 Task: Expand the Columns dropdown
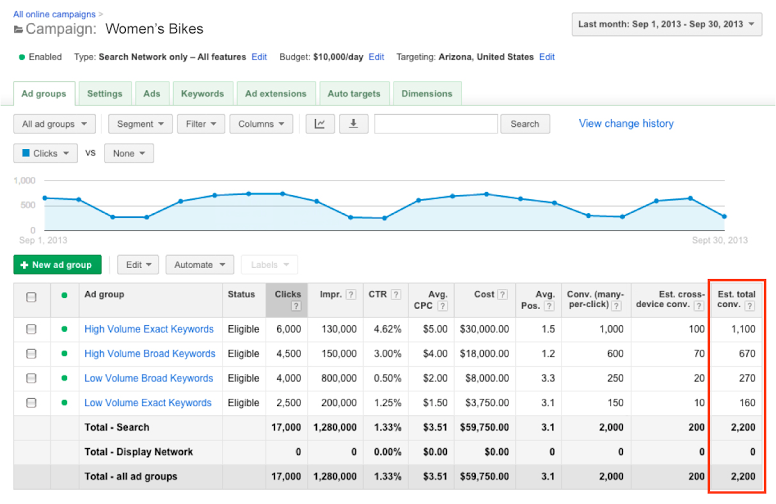click(261, 124)
